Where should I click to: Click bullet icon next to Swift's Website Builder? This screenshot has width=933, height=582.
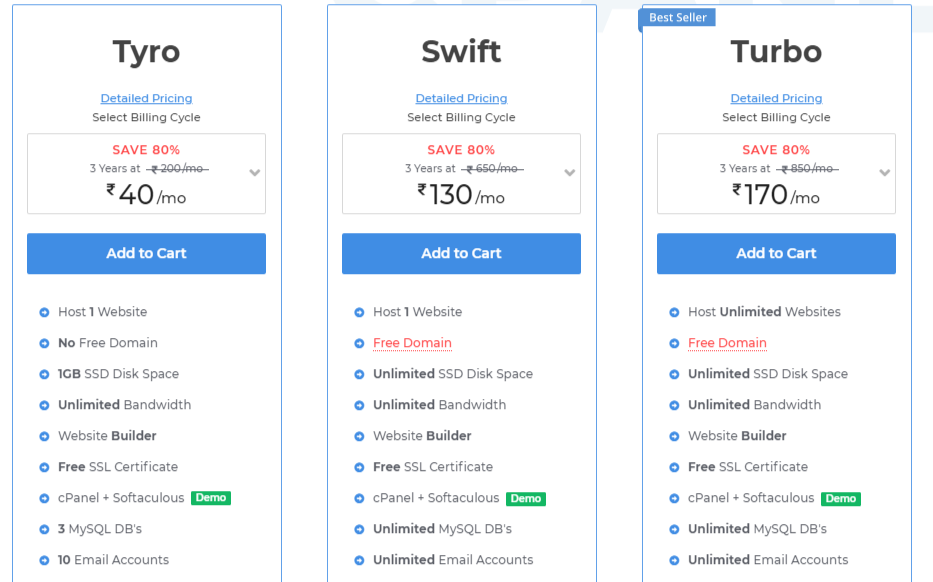point(359,436)
